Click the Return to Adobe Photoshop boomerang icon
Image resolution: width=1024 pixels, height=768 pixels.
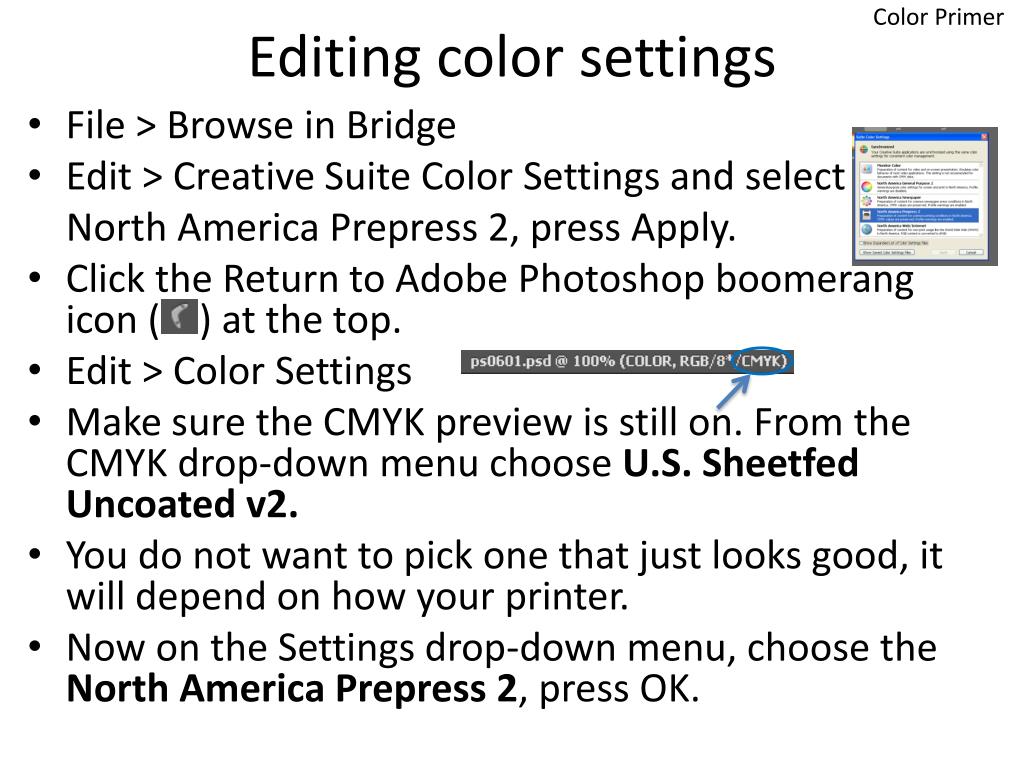point(179,317)
